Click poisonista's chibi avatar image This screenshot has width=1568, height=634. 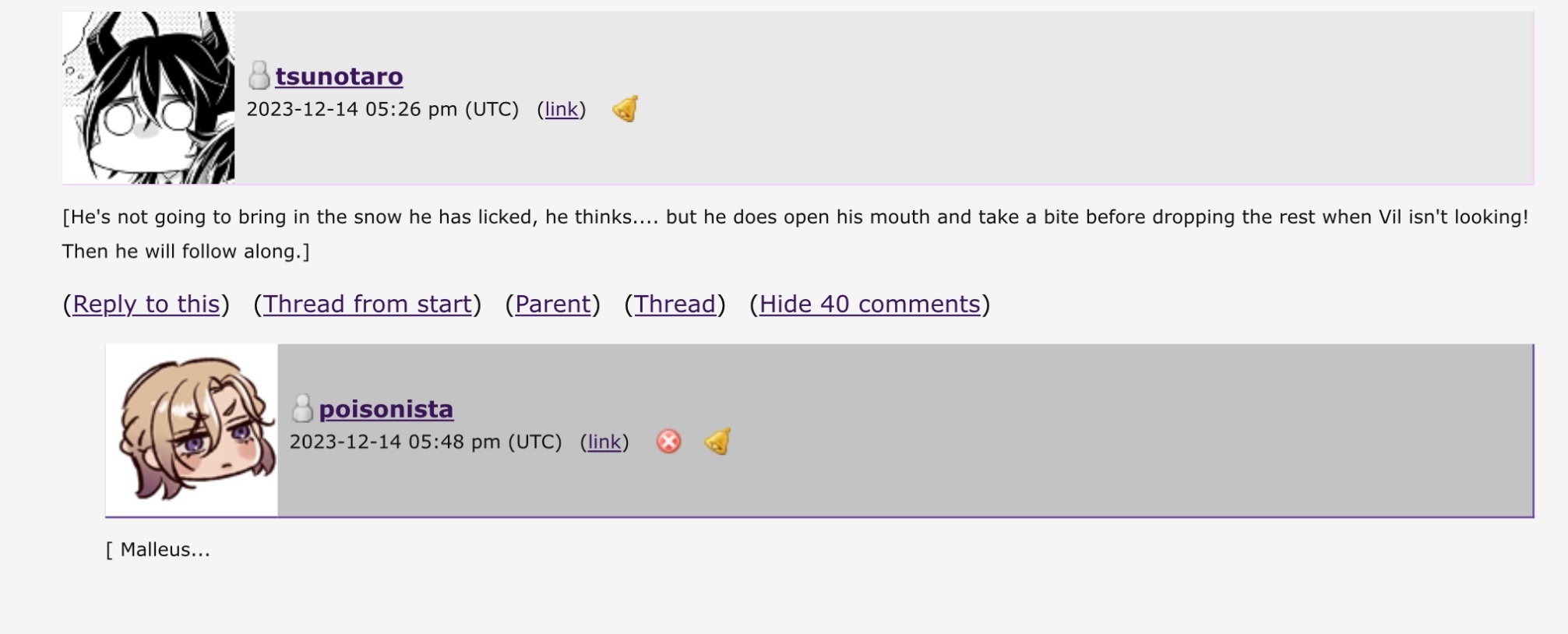pyautogui.click(x=192, y=430)
